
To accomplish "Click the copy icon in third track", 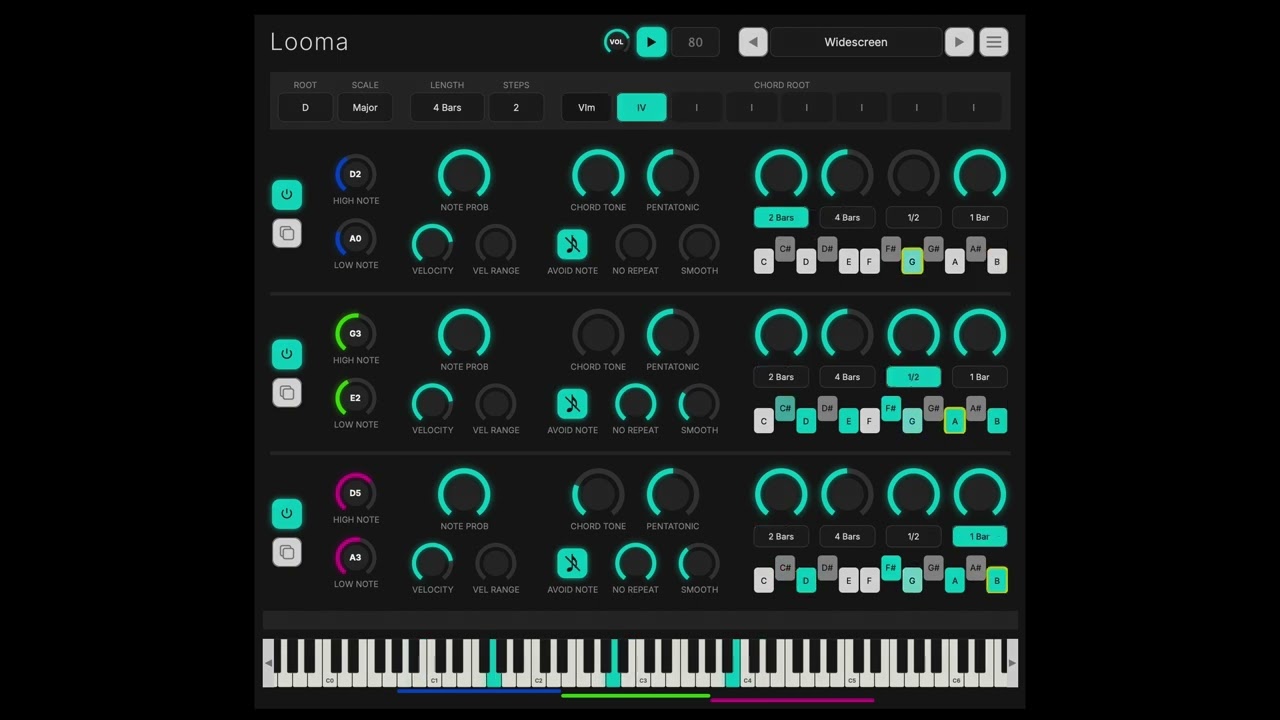I will 287,552.
